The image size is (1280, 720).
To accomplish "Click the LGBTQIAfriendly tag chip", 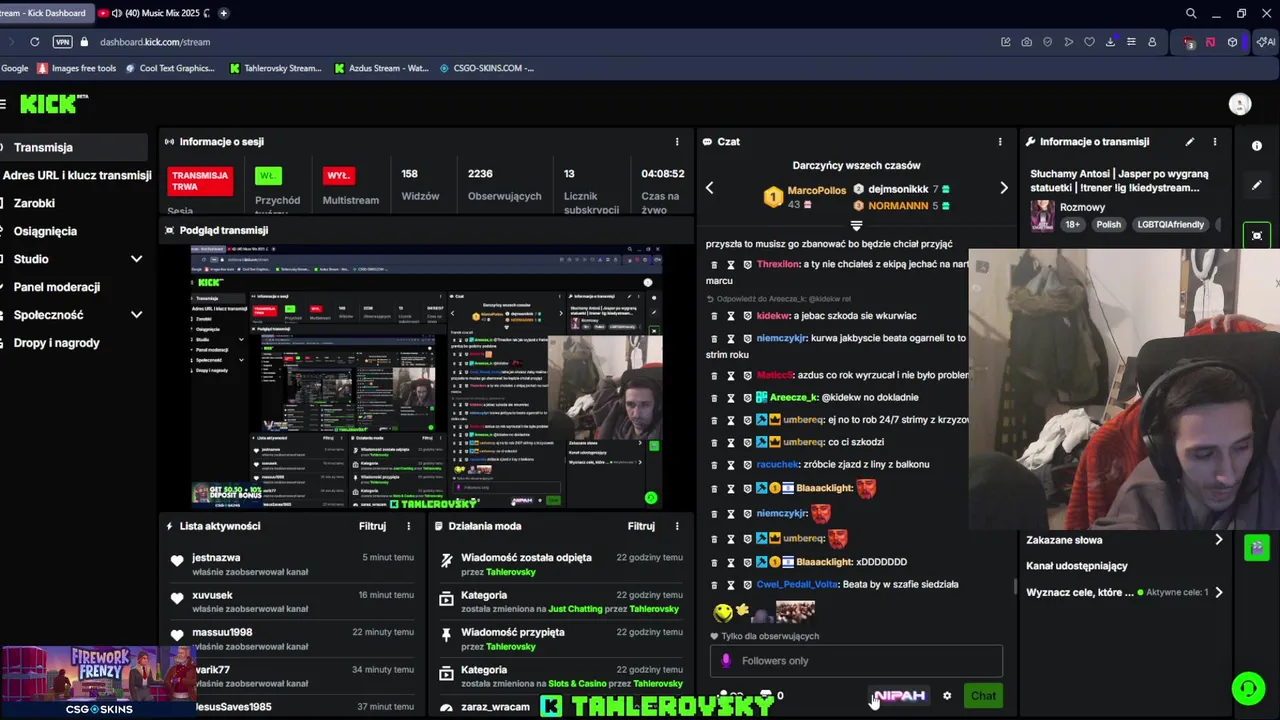I will [1170, 225].
